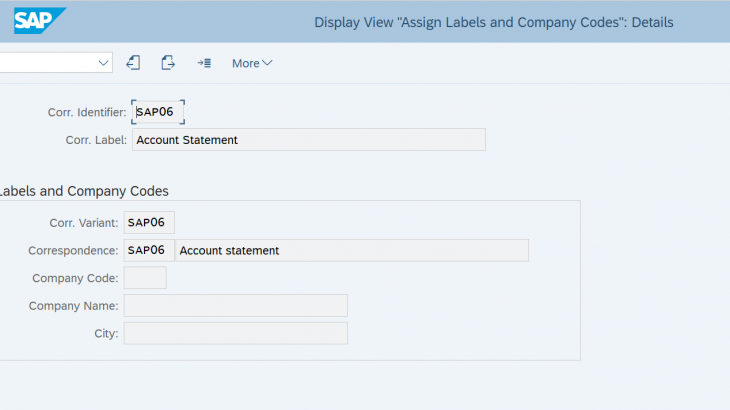Click the empty City field

click(236, 333)
